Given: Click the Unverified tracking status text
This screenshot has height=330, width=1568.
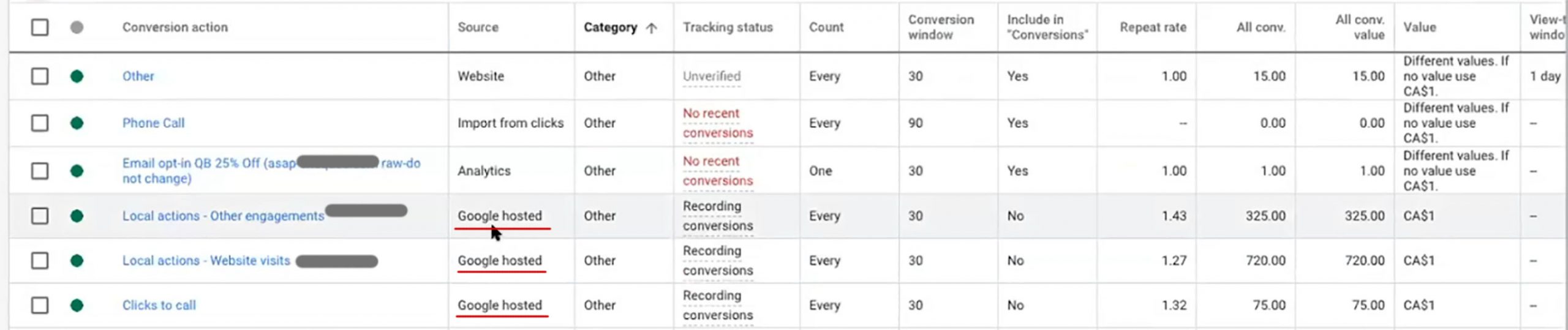Looking at the screenshot, I should coord(712,77).
